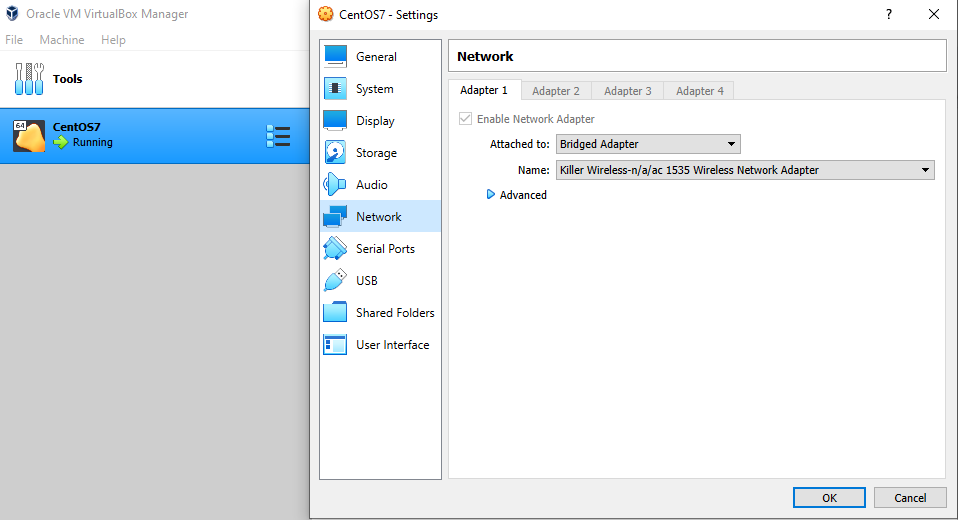Switch to Adapter 3 tab

pyautogui.click(x=627, y=91)
